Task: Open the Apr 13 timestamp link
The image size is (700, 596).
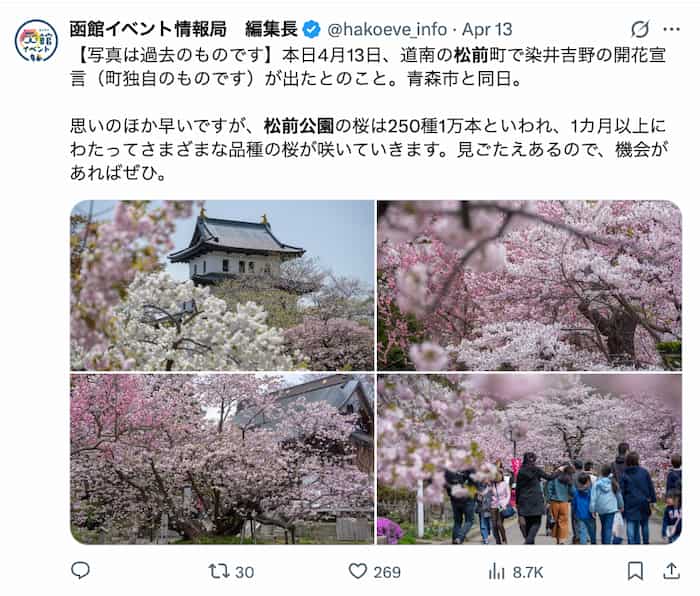Action: [x=487, y=29]
